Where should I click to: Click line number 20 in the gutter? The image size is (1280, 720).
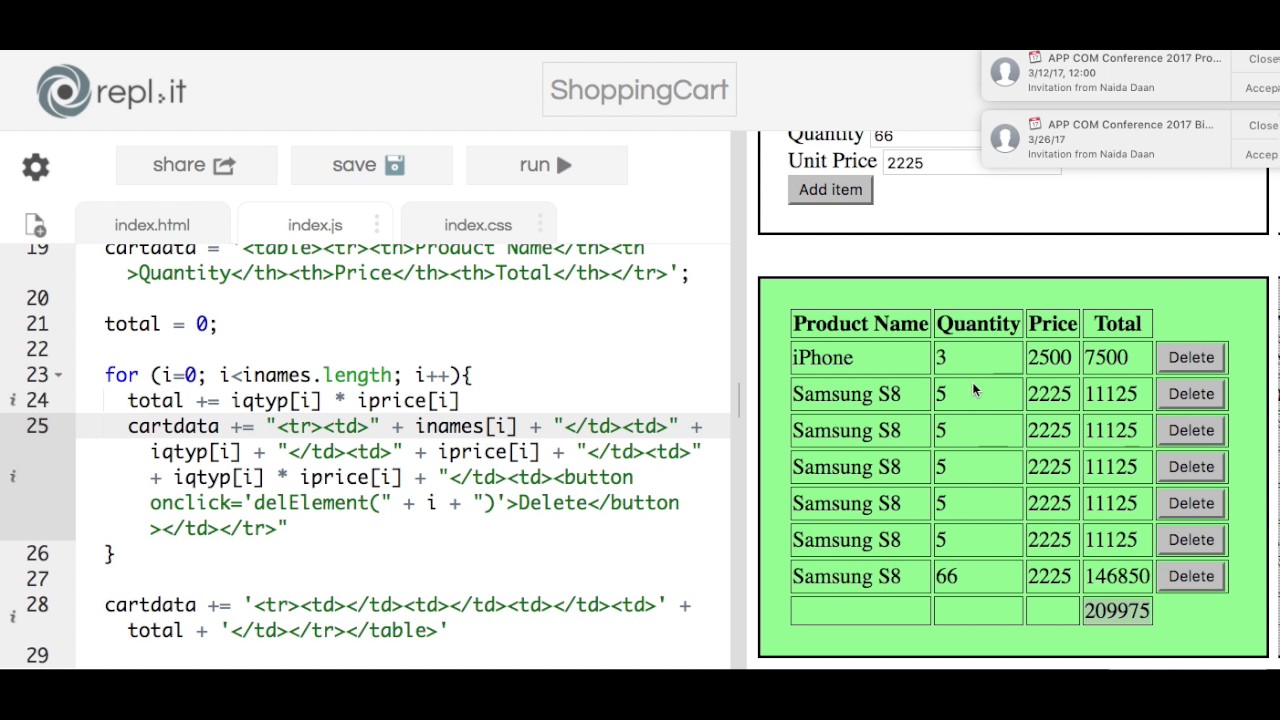coord(37,298)
